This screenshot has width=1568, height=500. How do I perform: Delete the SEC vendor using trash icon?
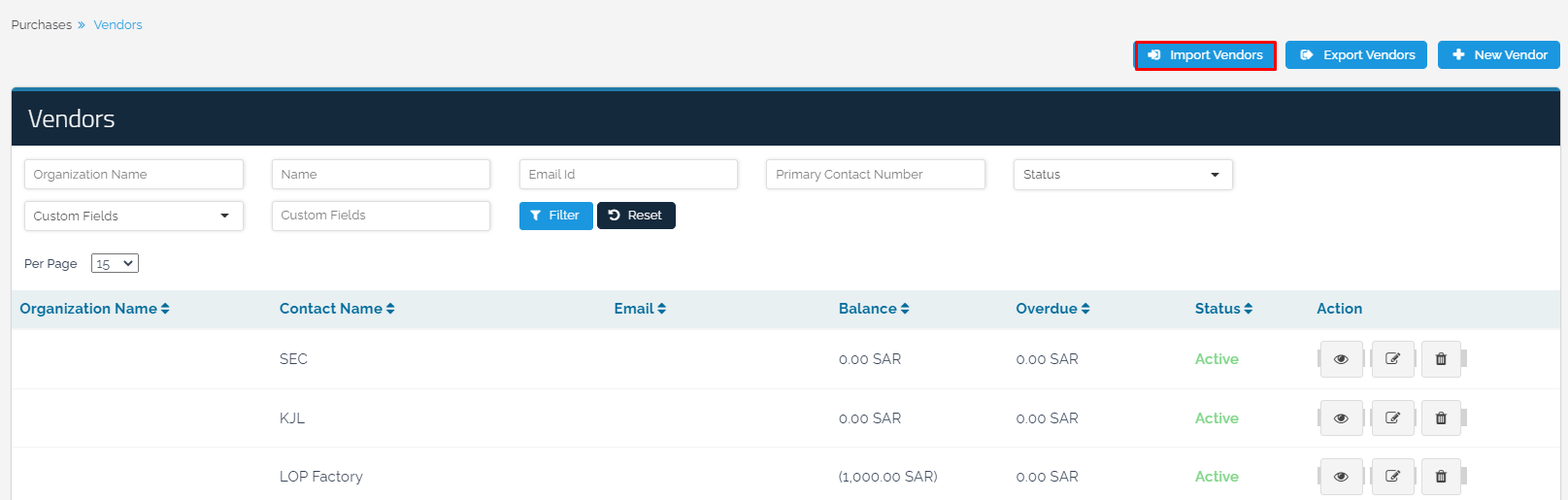tap(1441, 359)
